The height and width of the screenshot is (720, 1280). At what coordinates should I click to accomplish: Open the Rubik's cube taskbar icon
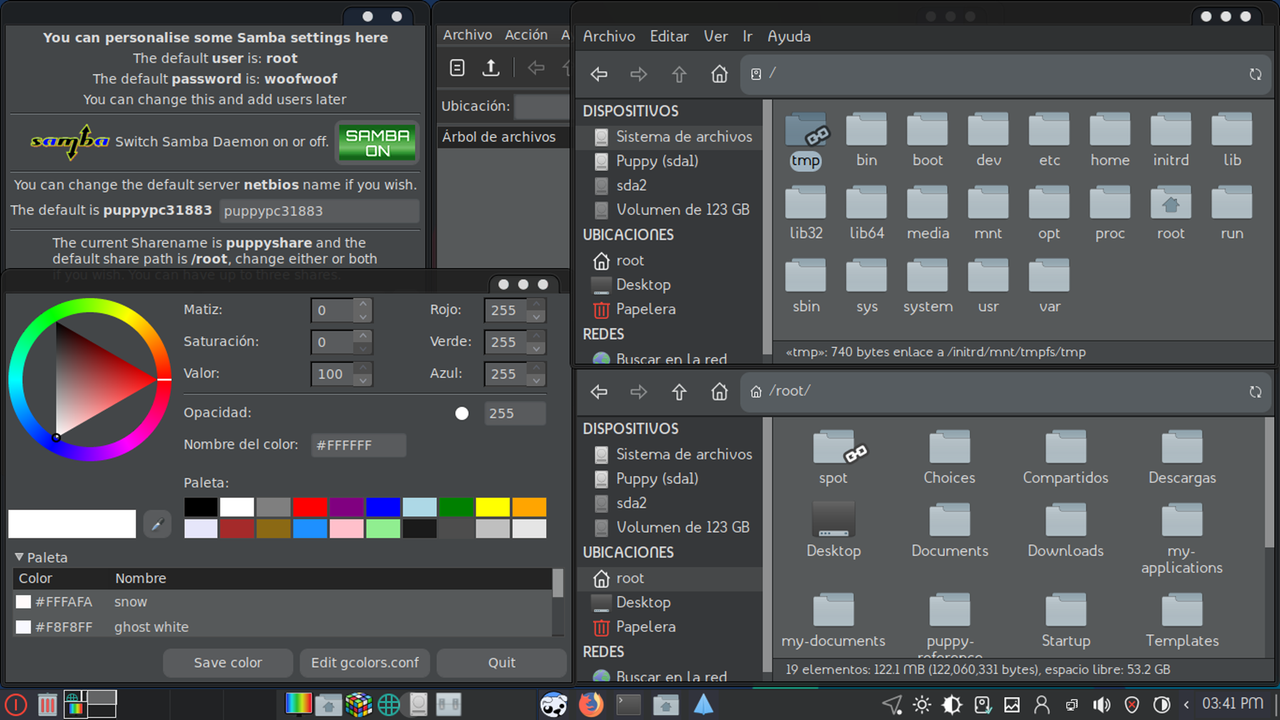point(358,705)
